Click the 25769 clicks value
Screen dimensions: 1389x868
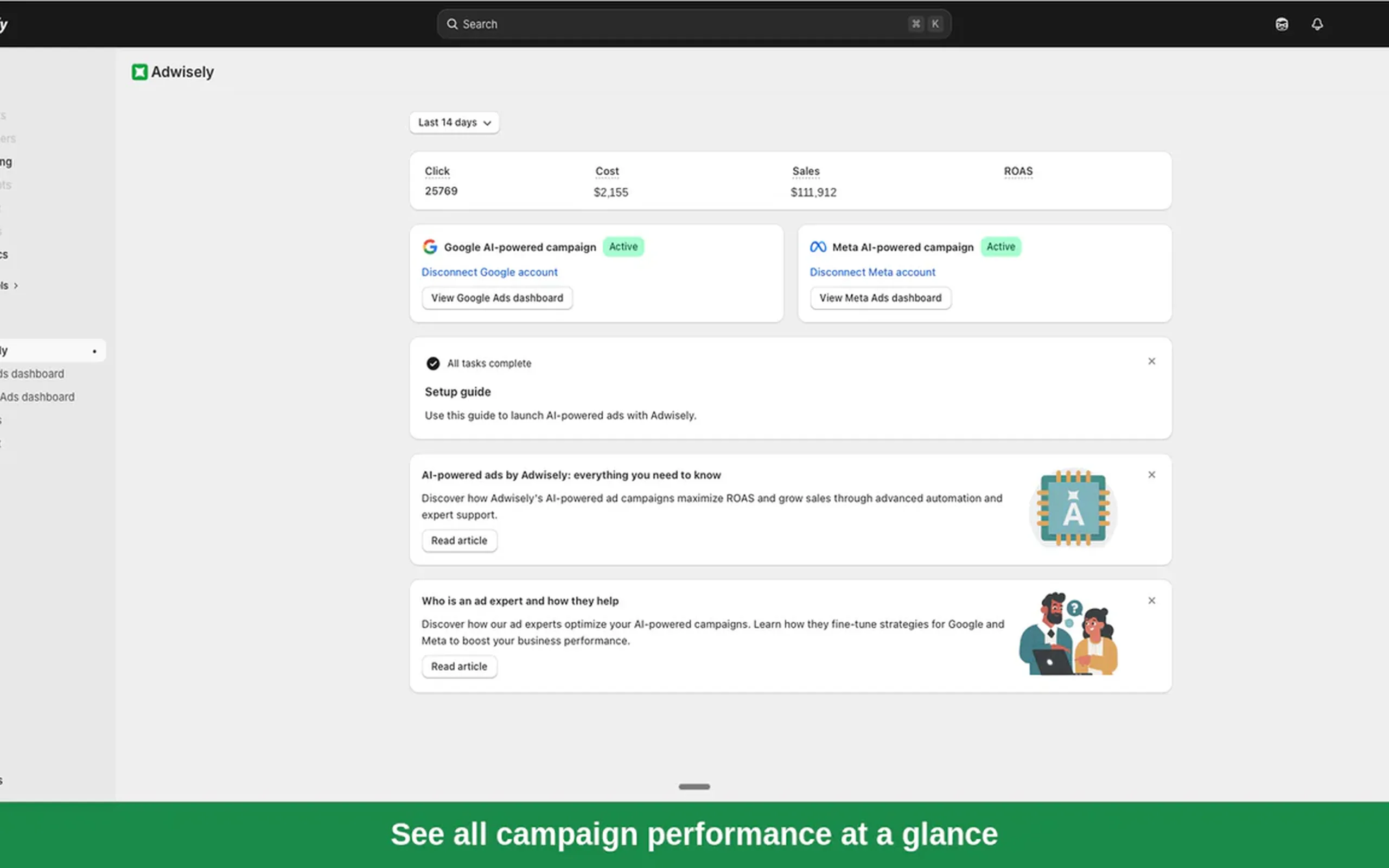click(441, 191)
